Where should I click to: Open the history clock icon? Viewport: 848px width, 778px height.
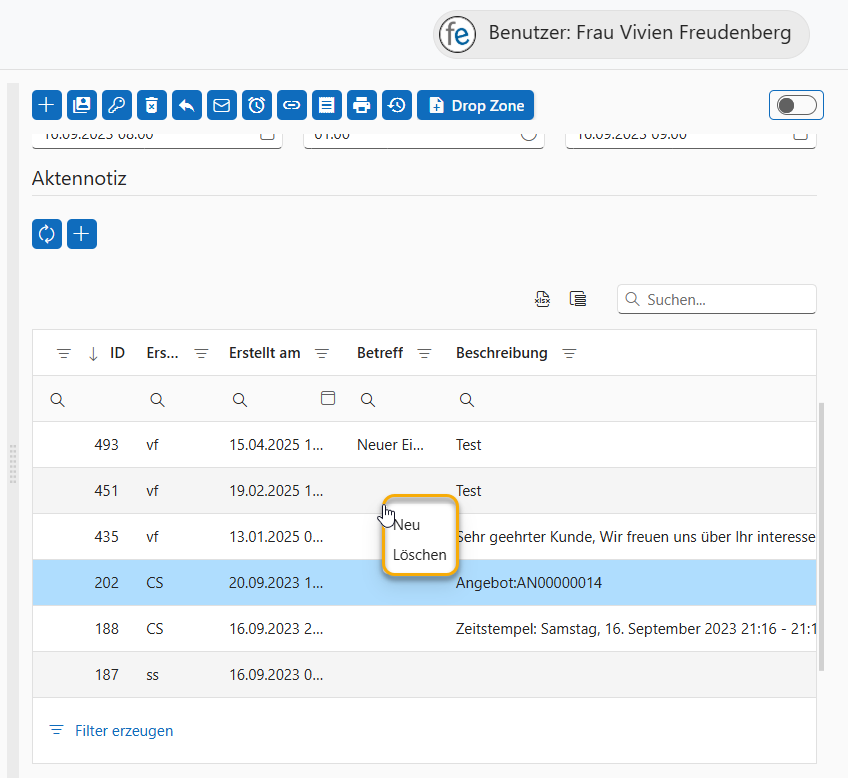[397, 105]
